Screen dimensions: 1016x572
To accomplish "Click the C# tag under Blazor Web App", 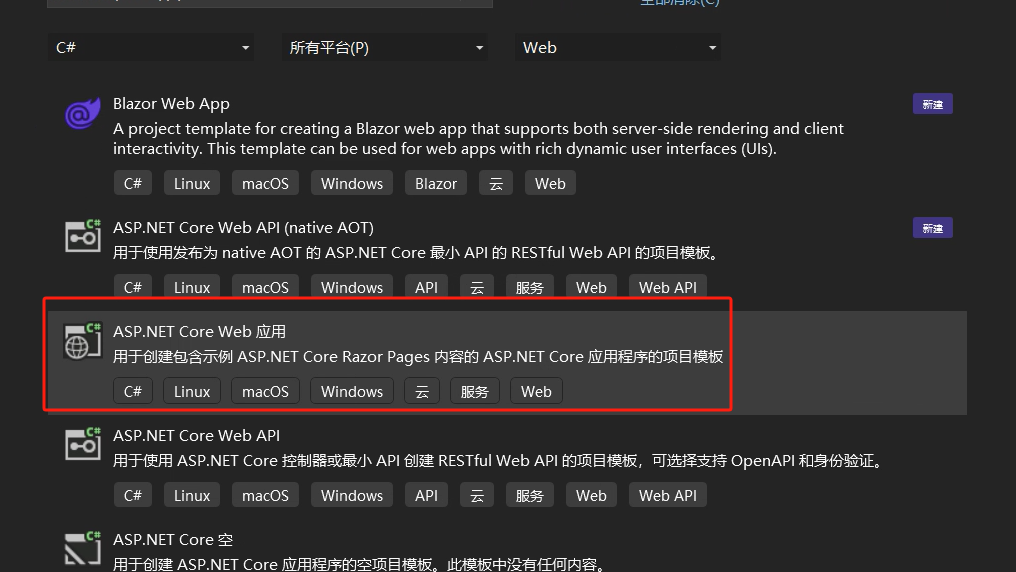I will pyautogui.click(x=133, y=183).
